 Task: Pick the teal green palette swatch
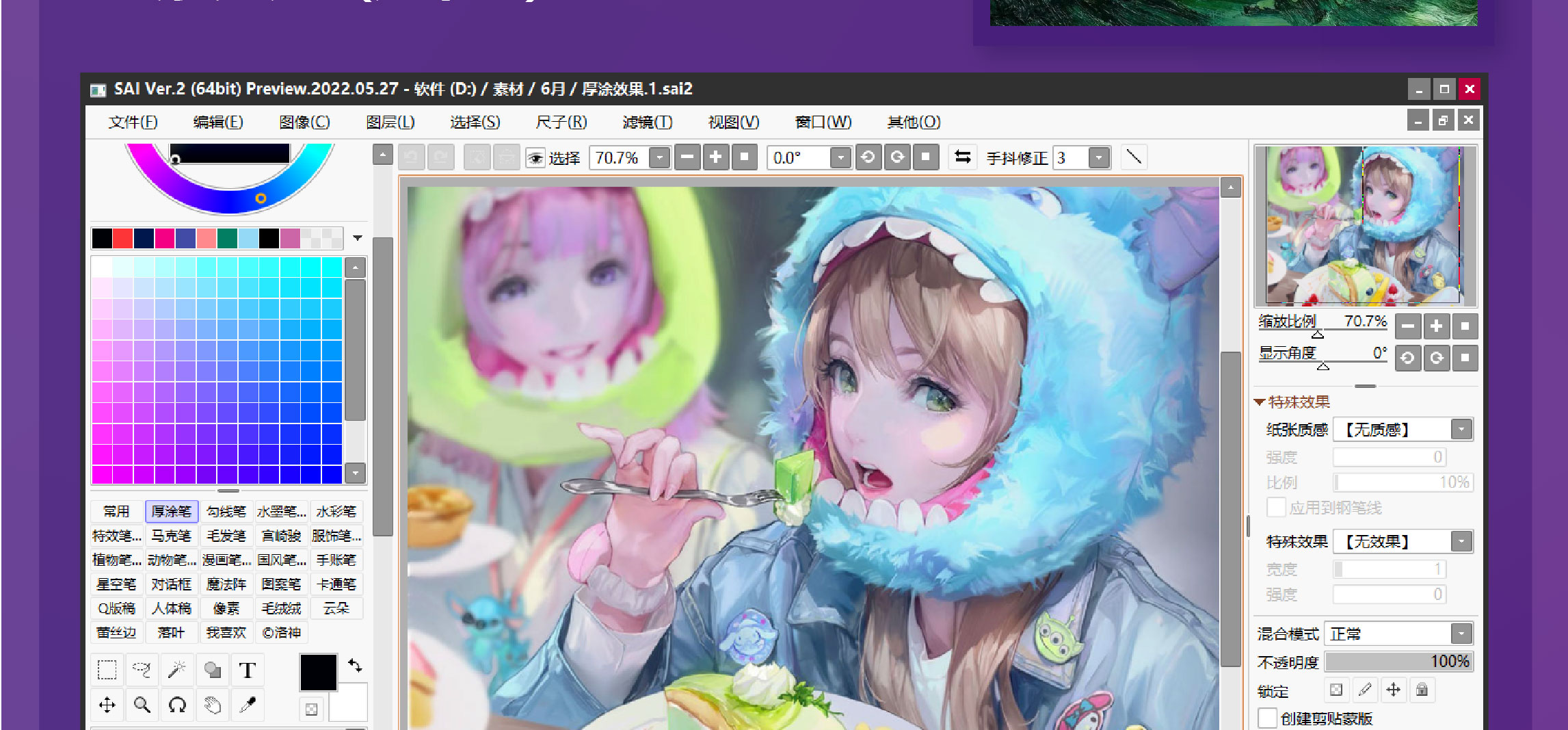coord(227,238)
